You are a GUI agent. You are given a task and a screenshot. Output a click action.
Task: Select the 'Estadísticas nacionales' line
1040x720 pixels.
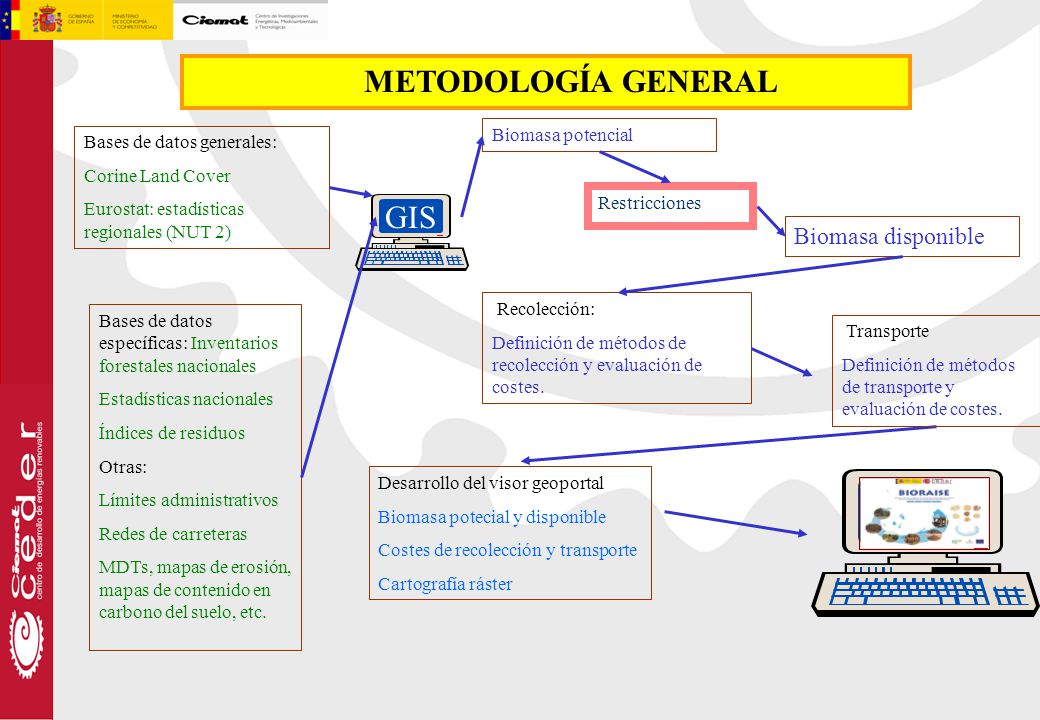coord(186,399)
